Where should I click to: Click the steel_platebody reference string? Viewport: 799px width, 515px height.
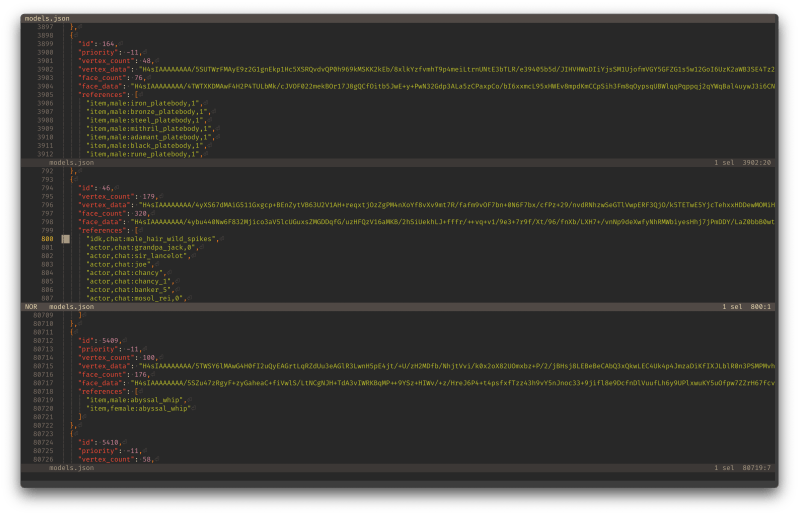(147, 120)
